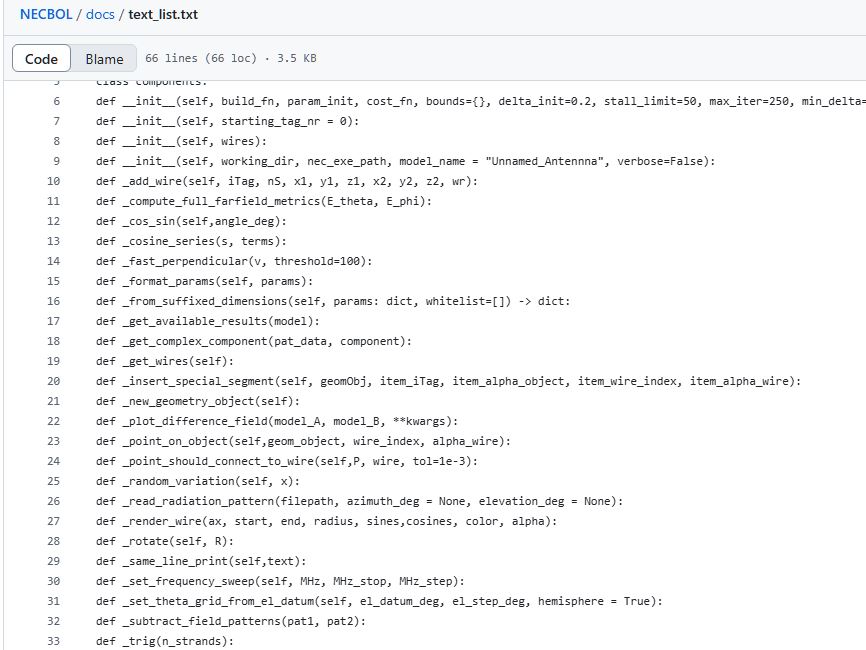The image size is (866, 650).
Task: Click the __init__ line with working_dir parameter
Action: click(405, 161)
